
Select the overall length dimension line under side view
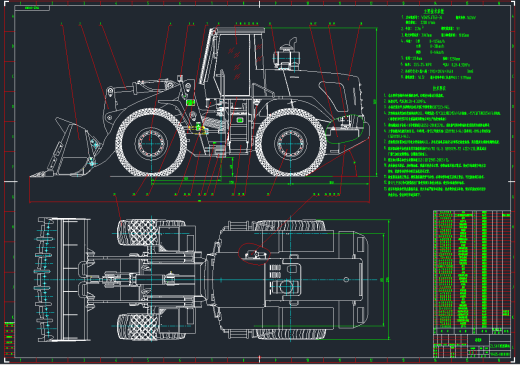point(199,201)
